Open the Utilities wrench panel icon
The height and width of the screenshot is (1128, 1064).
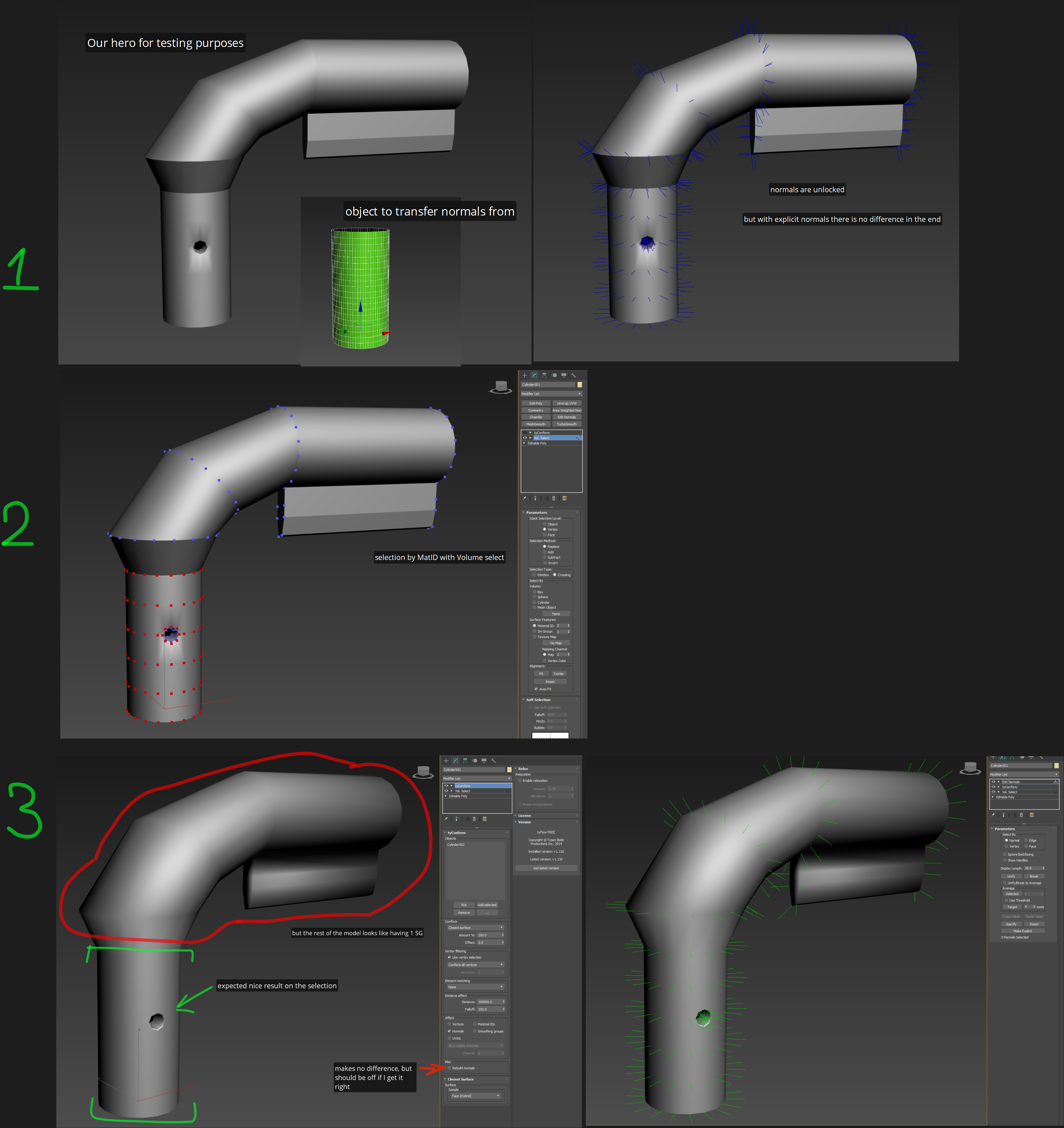tap(573, 375)
